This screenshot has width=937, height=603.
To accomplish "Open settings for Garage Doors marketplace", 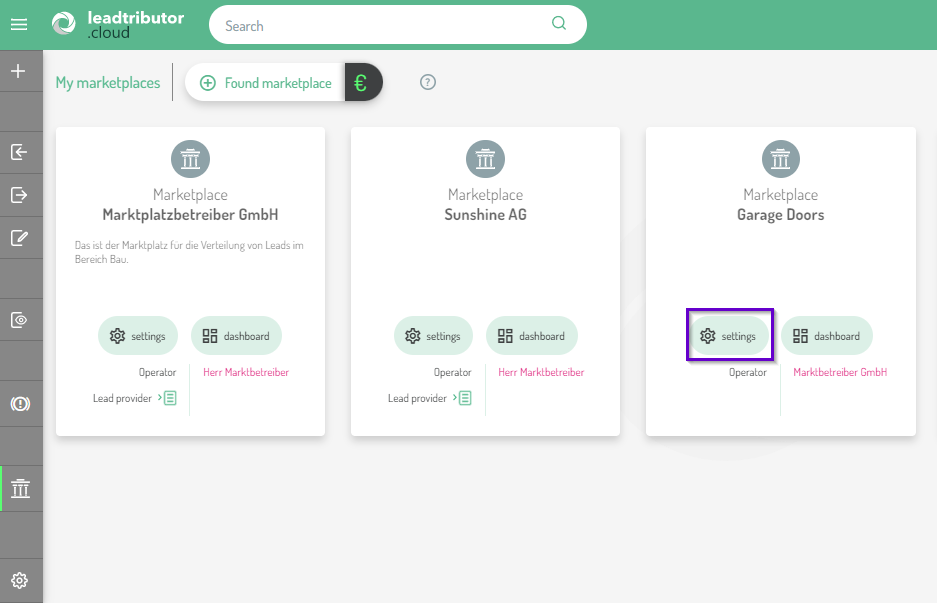I will point(729,336).
